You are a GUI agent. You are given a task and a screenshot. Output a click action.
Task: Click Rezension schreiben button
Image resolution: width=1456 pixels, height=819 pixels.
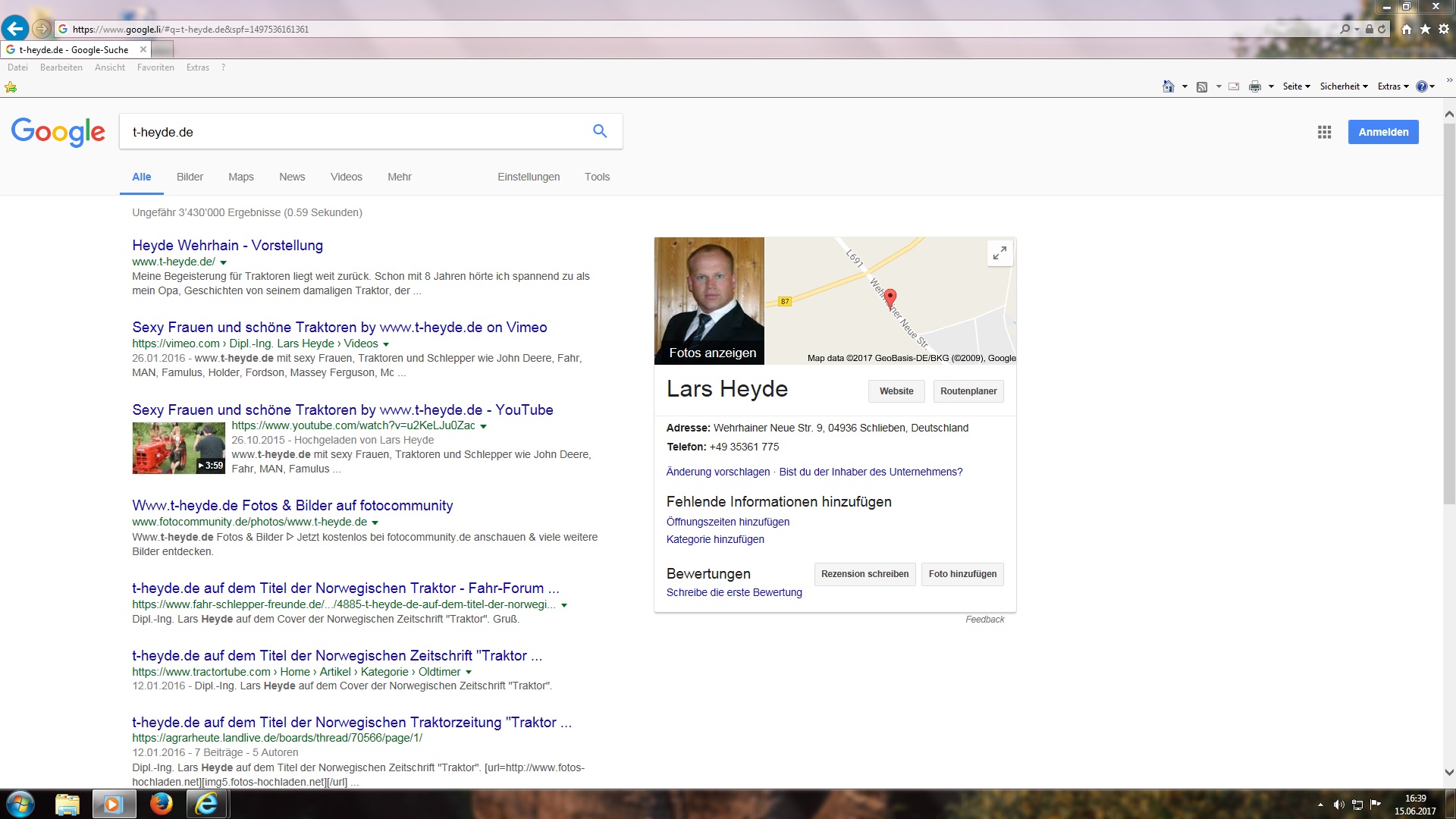tap(864, 574)
